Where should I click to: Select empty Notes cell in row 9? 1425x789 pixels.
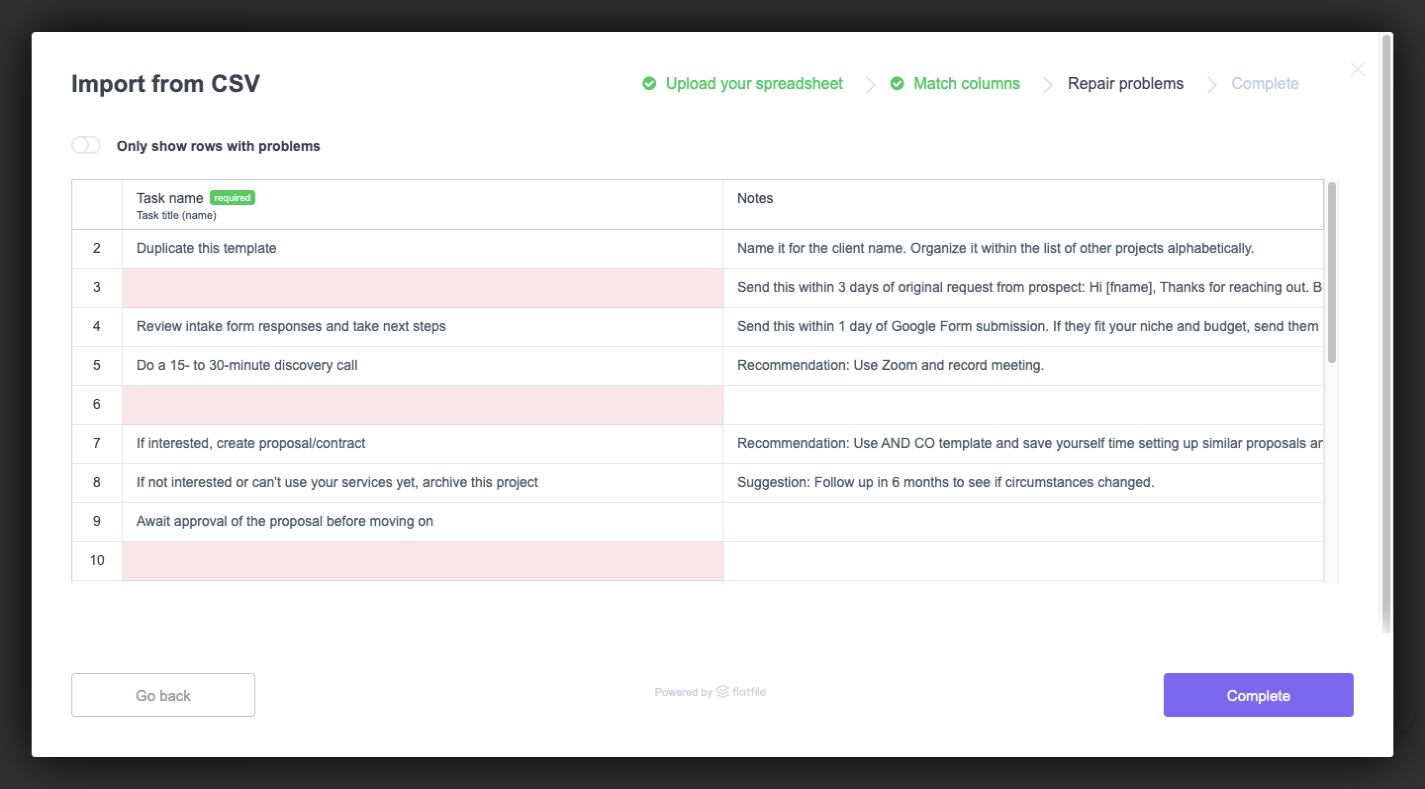coord(1023,522)
